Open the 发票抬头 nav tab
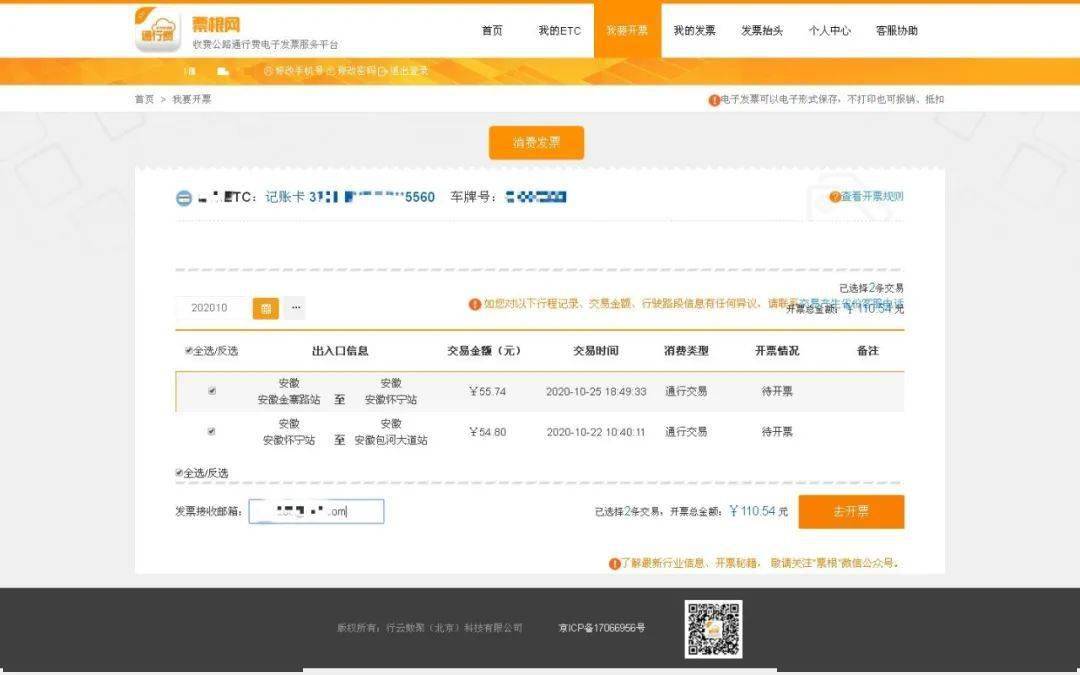Image resolution: width=1080 pixels, height=675 pixels. click(x=762, y=30)
